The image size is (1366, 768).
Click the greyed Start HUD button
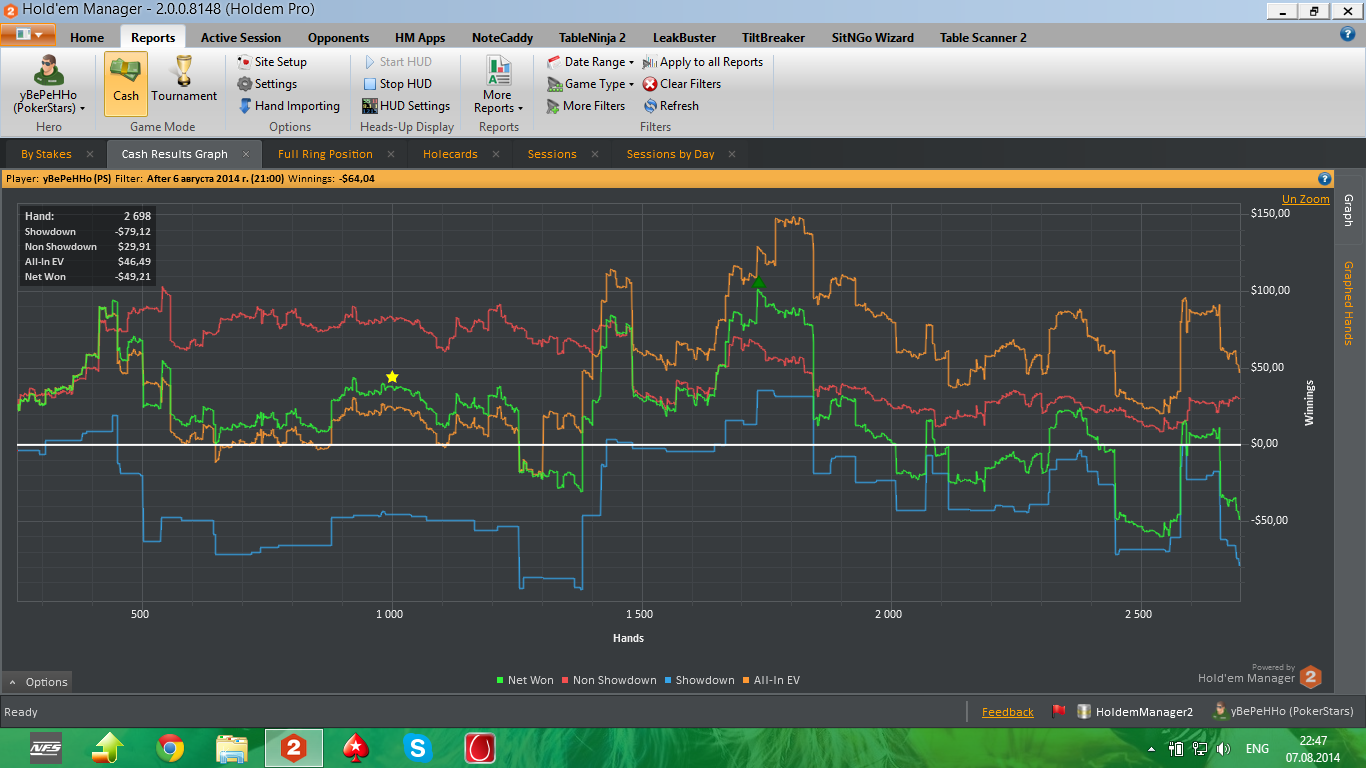(398, 62)
